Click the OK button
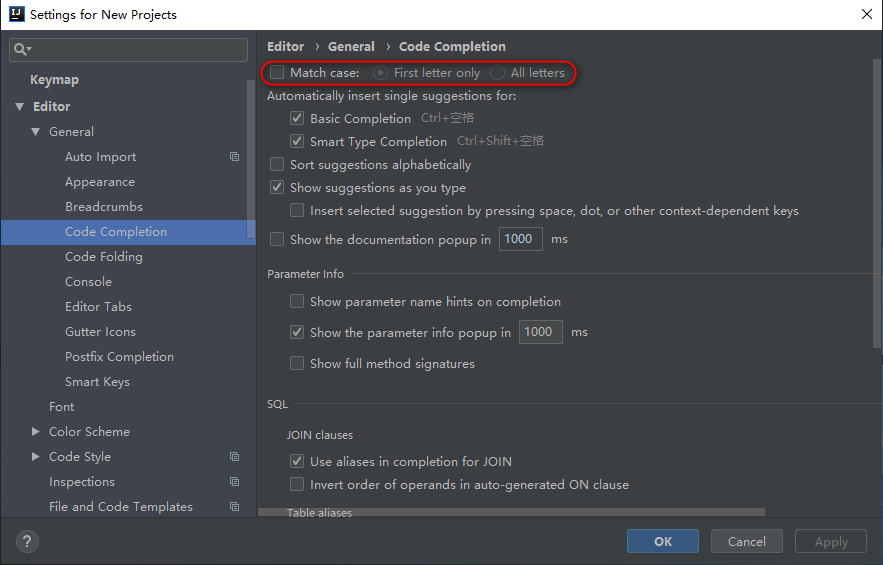Image resolution: width=883 pixels, height=565 pixels. pos(663,541)
